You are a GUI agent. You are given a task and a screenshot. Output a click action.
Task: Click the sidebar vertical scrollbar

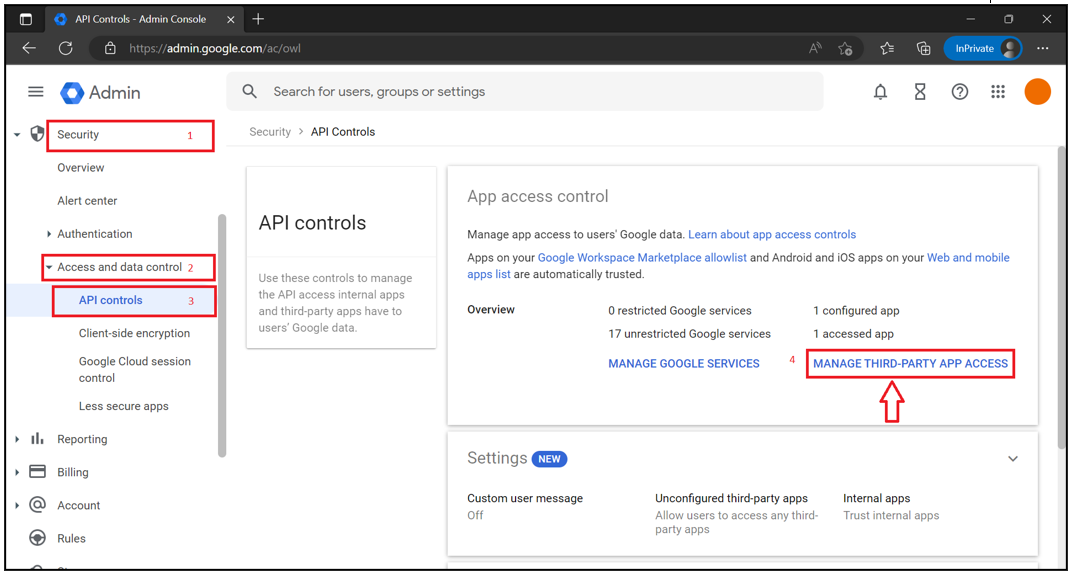pos(221,335)
